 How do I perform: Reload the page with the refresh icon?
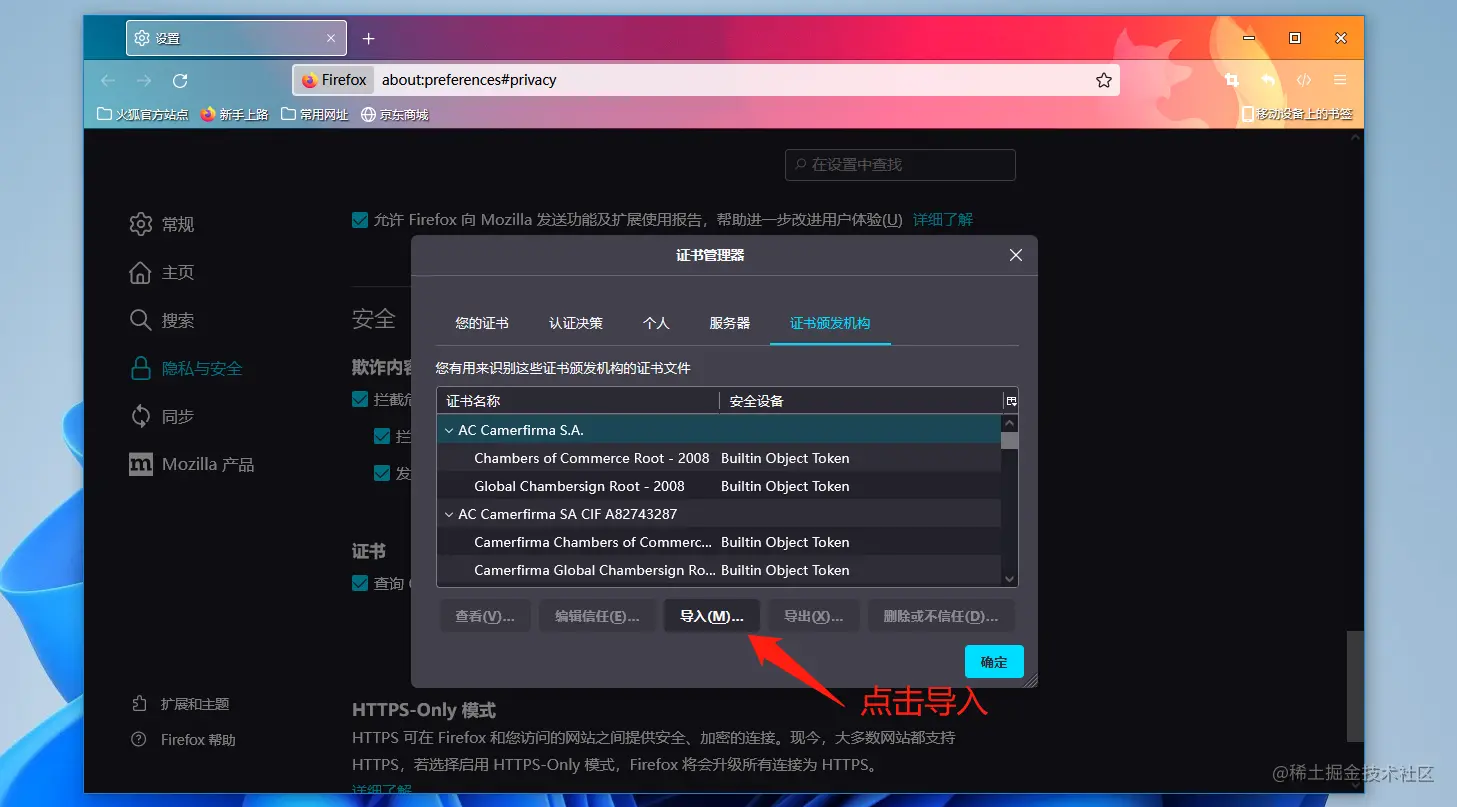(x=180, y=80)
